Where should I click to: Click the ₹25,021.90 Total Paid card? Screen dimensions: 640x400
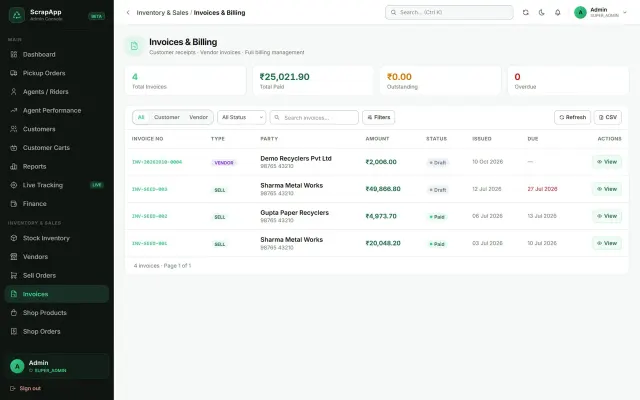point(313,81)
